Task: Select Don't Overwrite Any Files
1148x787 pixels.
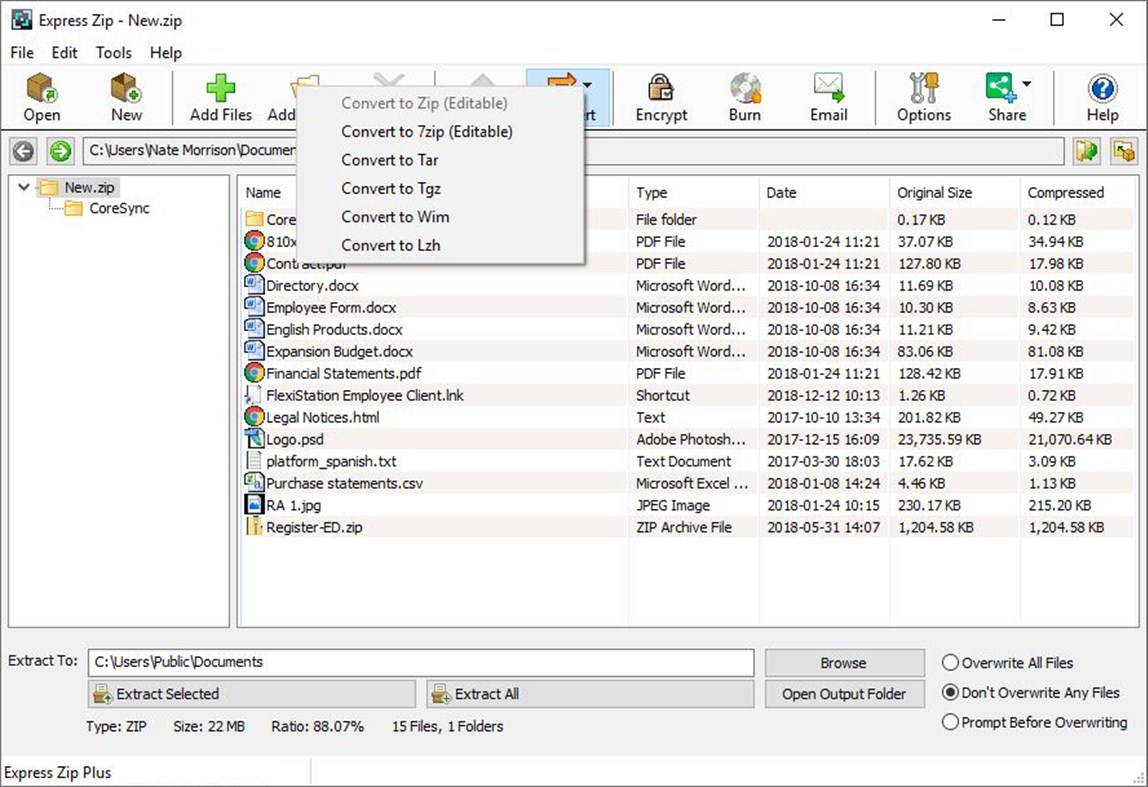Action: (949, 692)
